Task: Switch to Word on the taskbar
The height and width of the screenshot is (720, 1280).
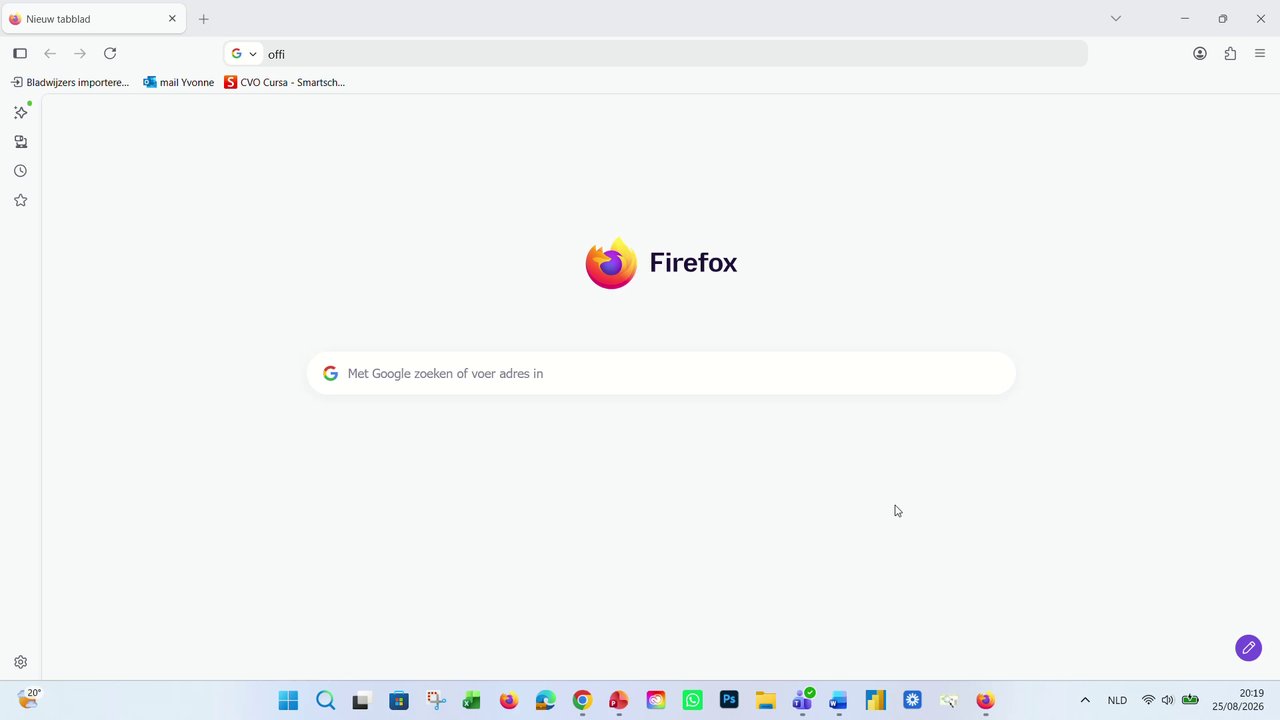Action: pyautogui.click(x=839, y=700)
